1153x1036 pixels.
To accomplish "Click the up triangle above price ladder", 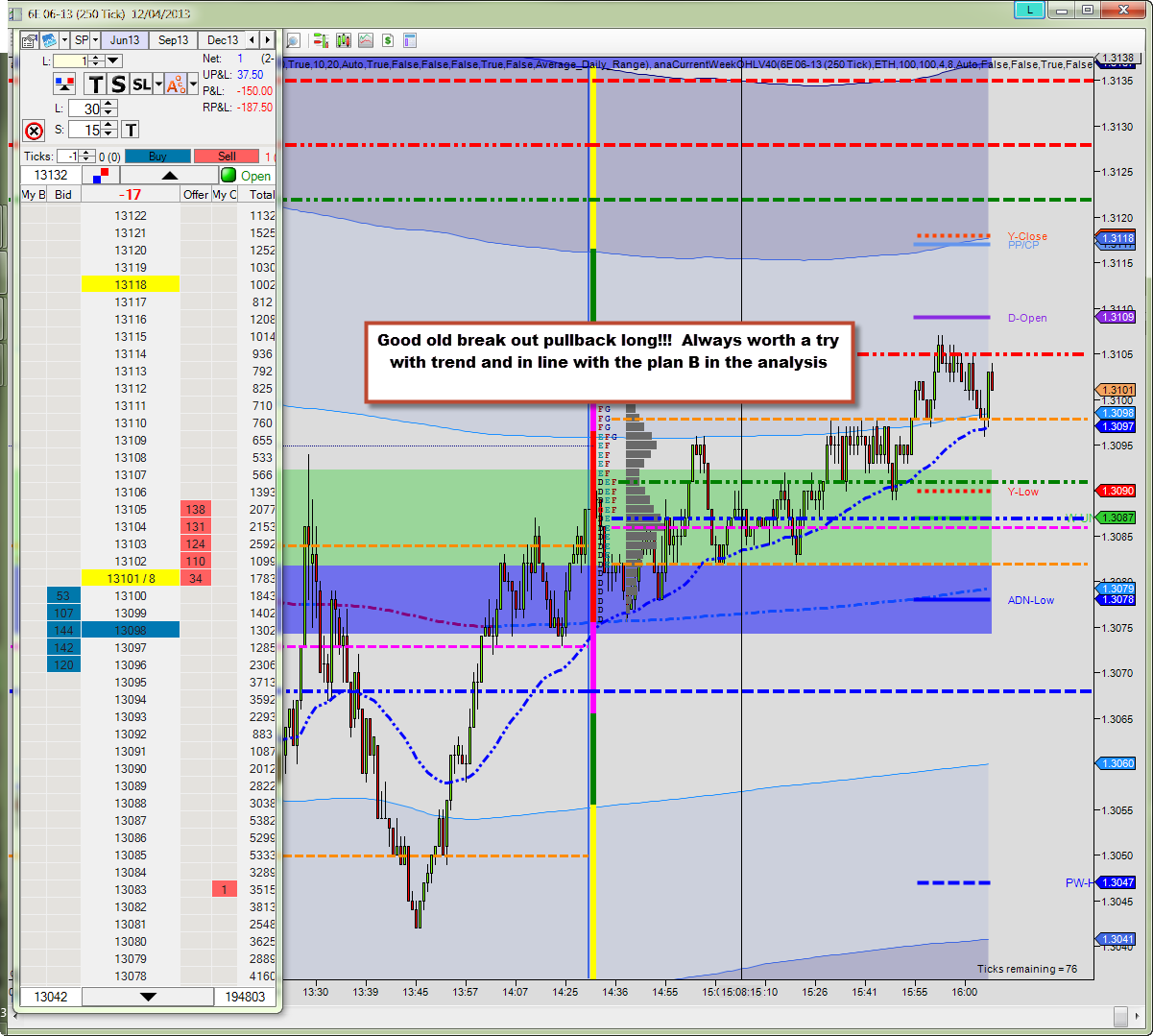I will point(168,176).
